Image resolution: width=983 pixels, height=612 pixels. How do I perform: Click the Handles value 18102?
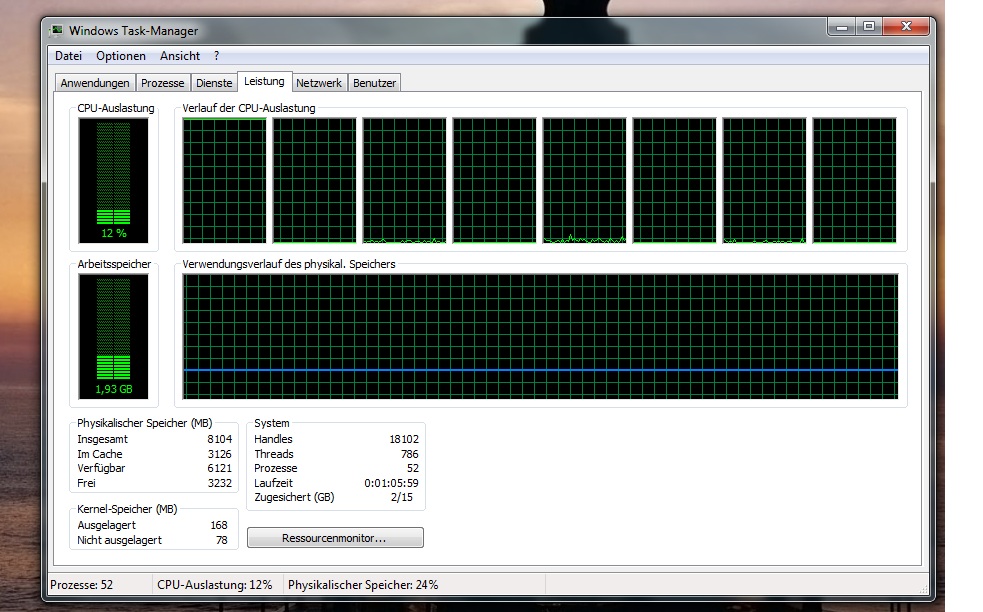[x=404, y=439]
